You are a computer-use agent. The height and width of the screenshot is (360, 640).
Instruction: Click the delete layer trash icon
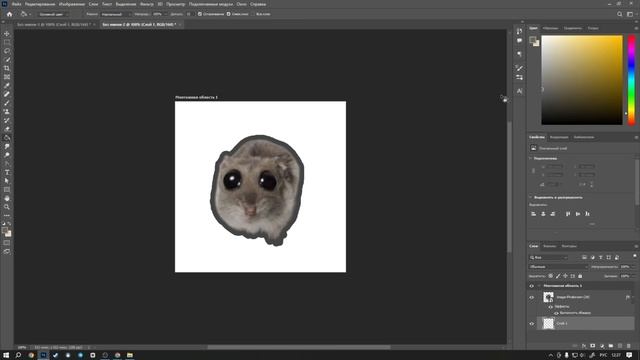[x=629, y=346]
